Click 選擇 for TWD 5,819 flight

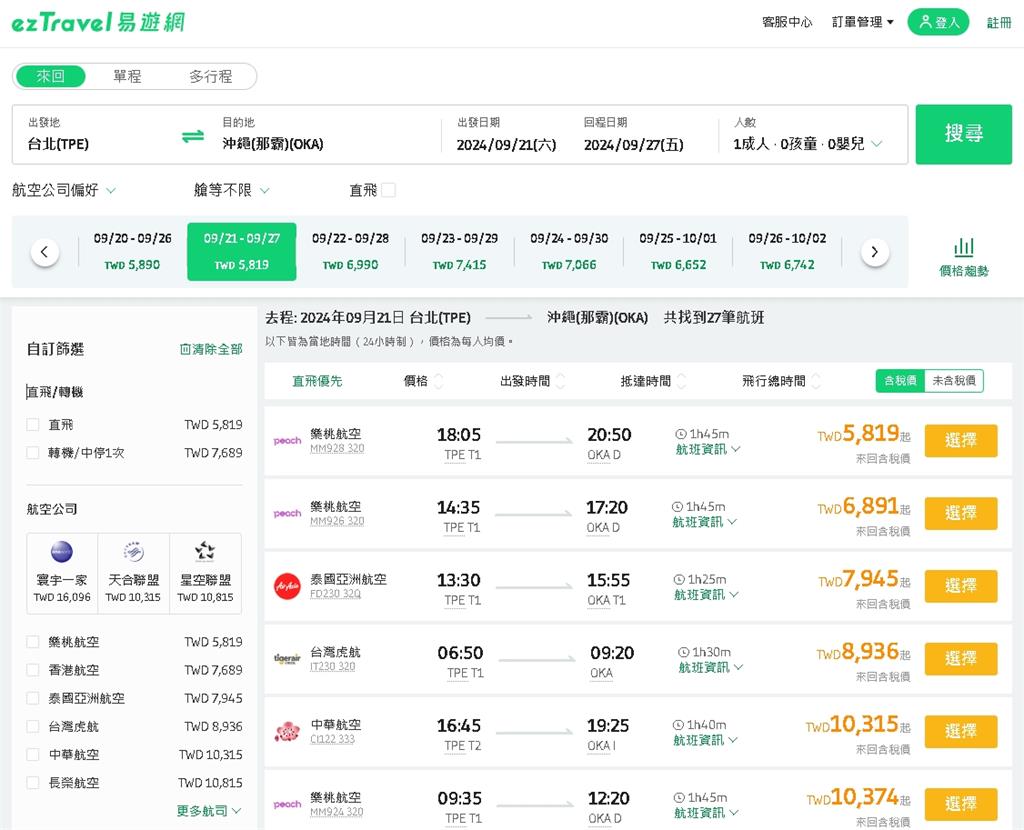coord(961,441)
